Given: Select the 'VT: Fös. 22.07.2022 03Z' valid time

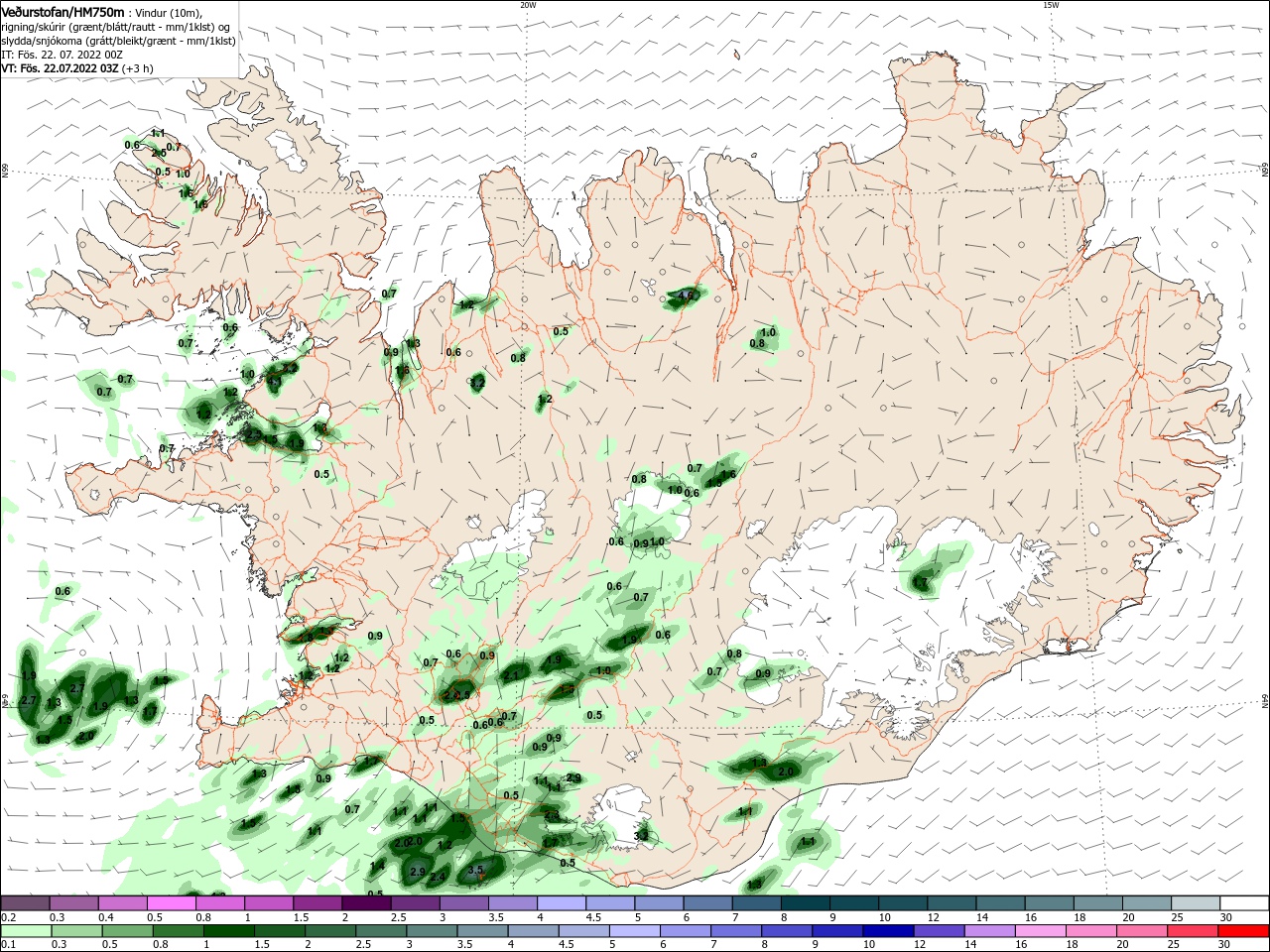Looking at the screenshot, I should coord(60,68).
